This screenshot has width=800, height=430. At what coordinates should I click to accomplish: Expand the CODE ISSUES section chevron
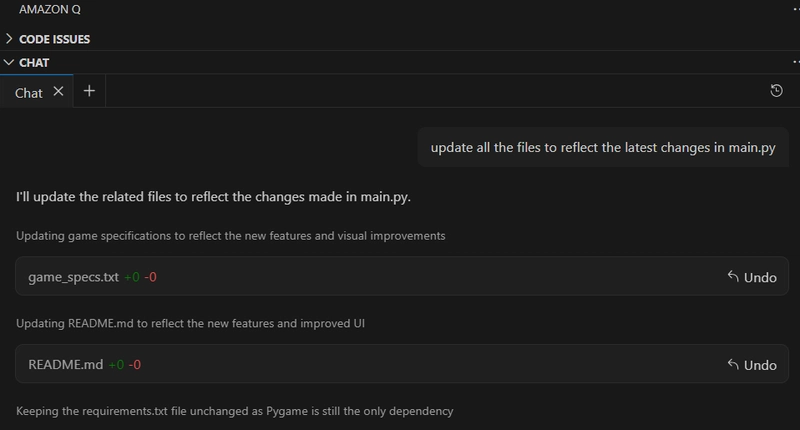click(x=9, y=39)
